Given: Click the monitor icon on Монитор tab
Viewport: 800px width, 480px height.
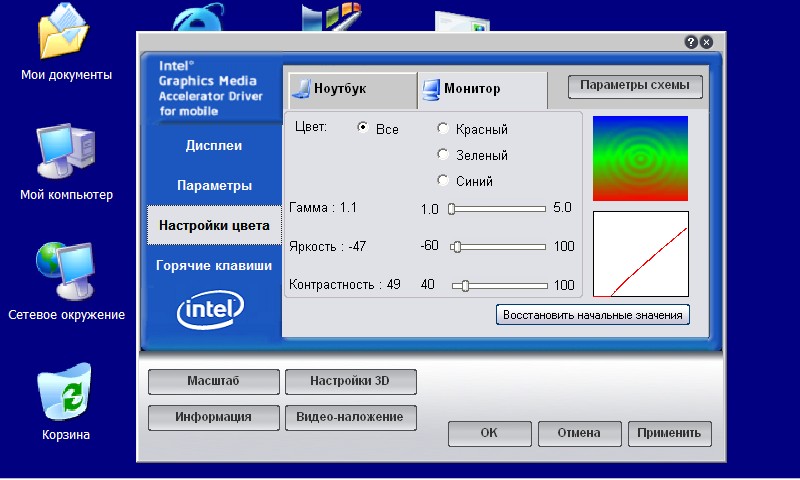Looking at the screenshot, I should tap(431, 89).
